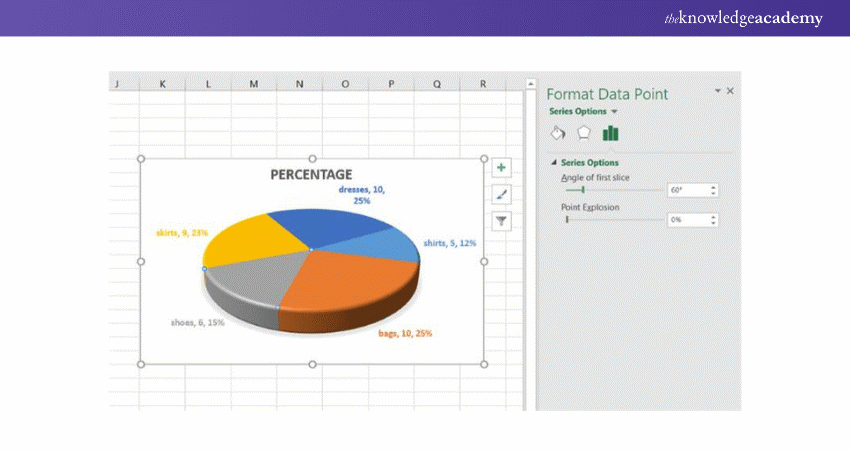The width and height of the screenshot is (850, 450).
Task: Click the Point Explosion percentage field
Action: (x=686, y=220)
